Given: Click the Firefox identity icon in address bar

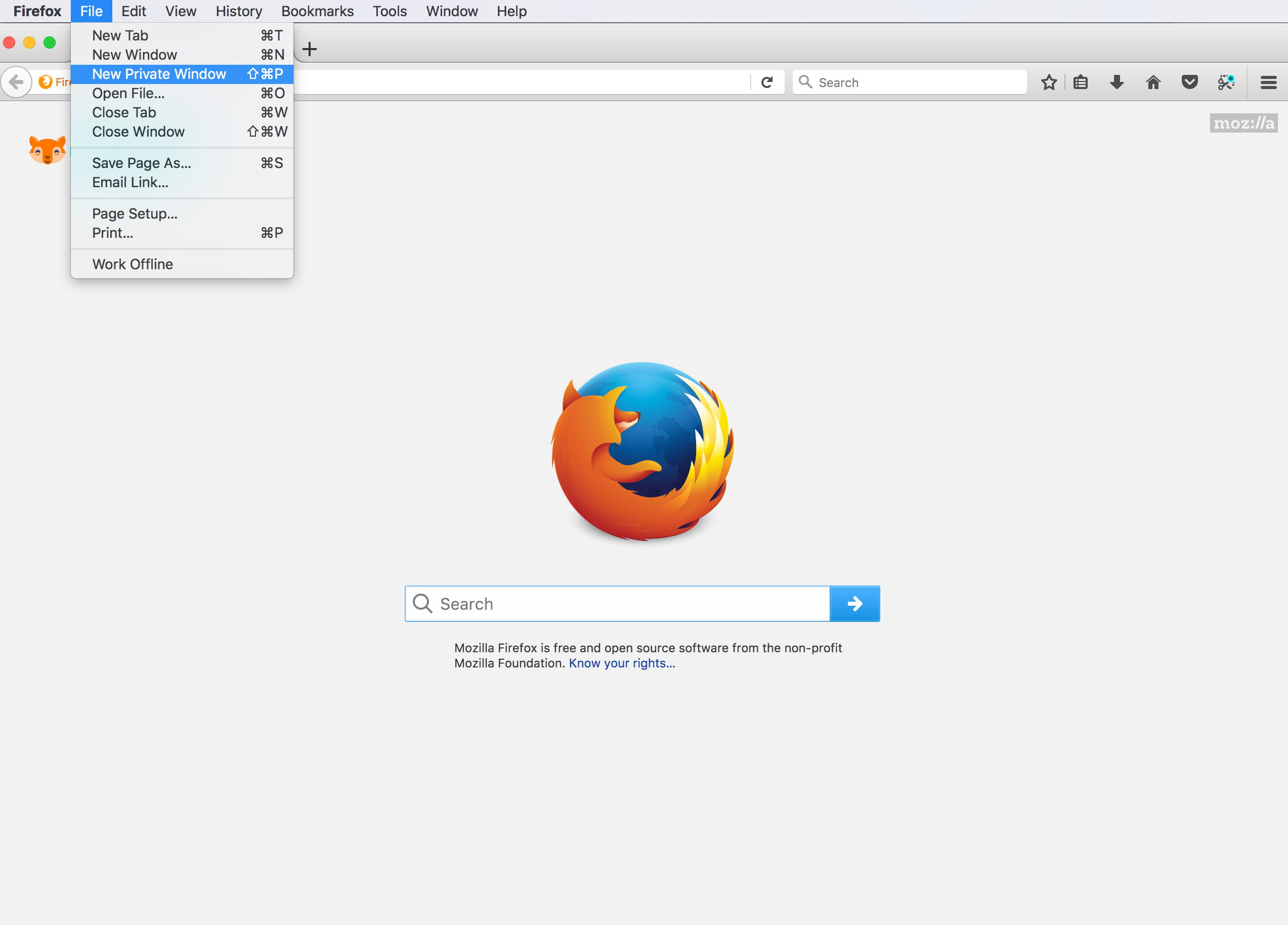Looking at the screenshot, I should point(46,82).
